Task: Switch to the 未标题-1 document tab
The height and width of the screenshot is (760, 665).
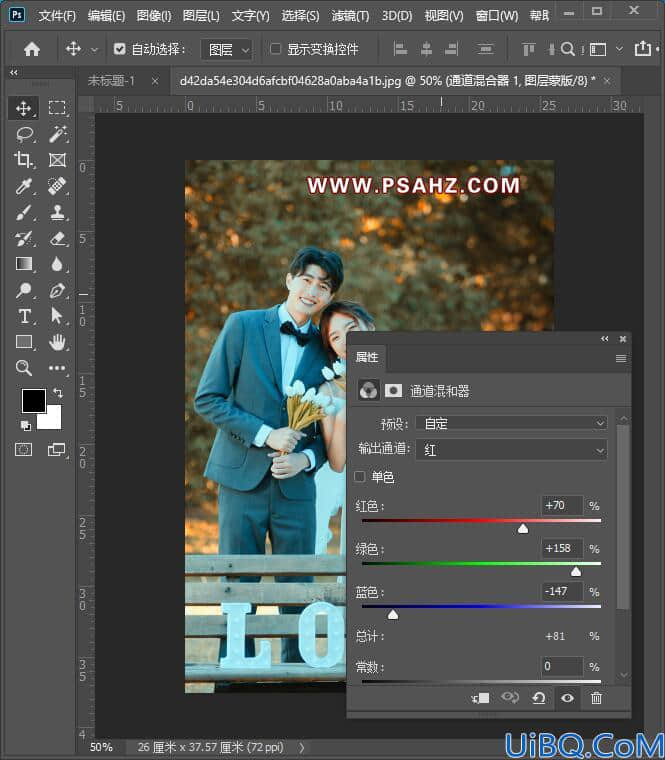Action: coord(111,81)
